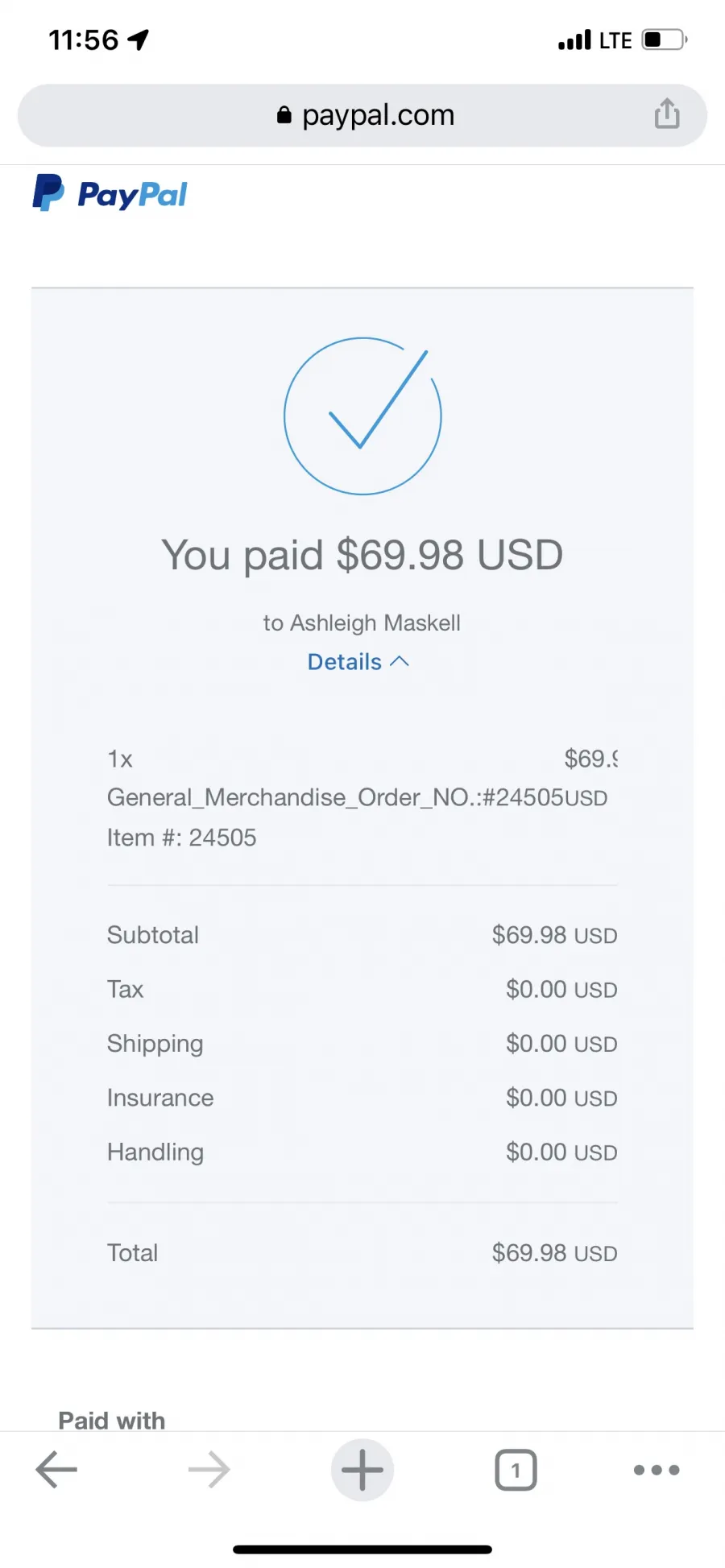Open the tab switcher showing 1 tab
Screen dimensions: 725x1568
click(516, 1470)
